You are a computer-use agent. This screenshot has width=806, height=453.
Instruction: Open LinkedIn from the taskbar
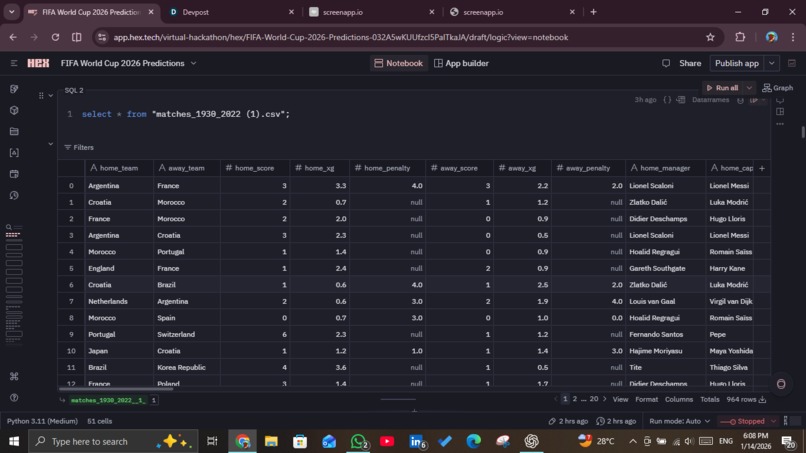click(x=416, y=441)
